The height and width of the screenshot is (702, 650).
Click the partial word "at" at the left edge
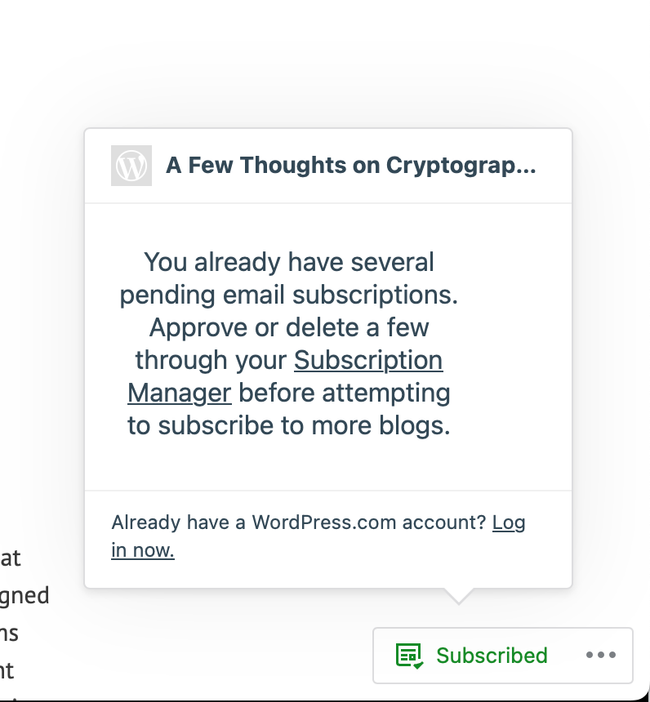[x=10, y=558]
